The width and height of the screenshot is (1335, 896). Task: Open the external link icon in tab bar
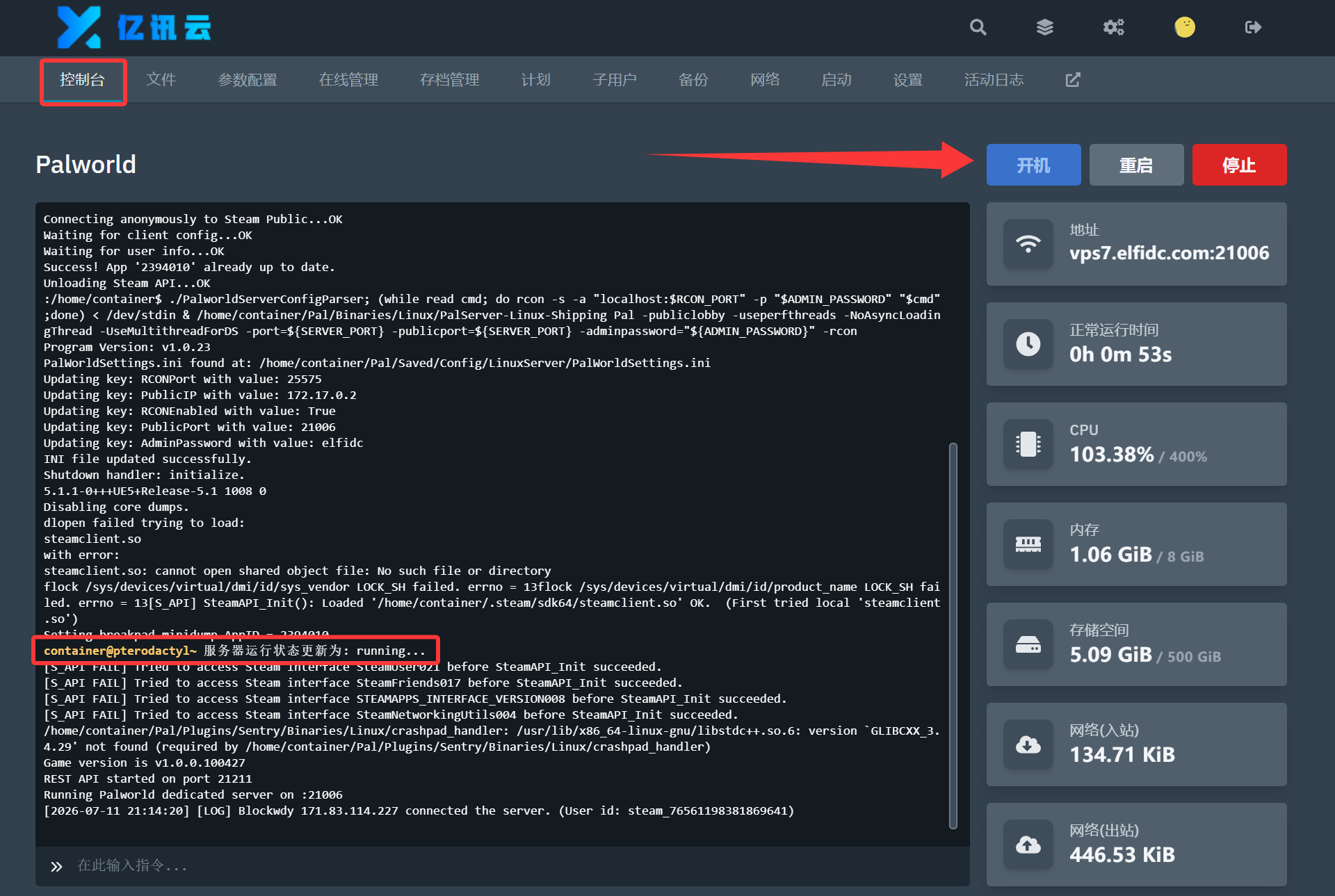(1073, 80)
